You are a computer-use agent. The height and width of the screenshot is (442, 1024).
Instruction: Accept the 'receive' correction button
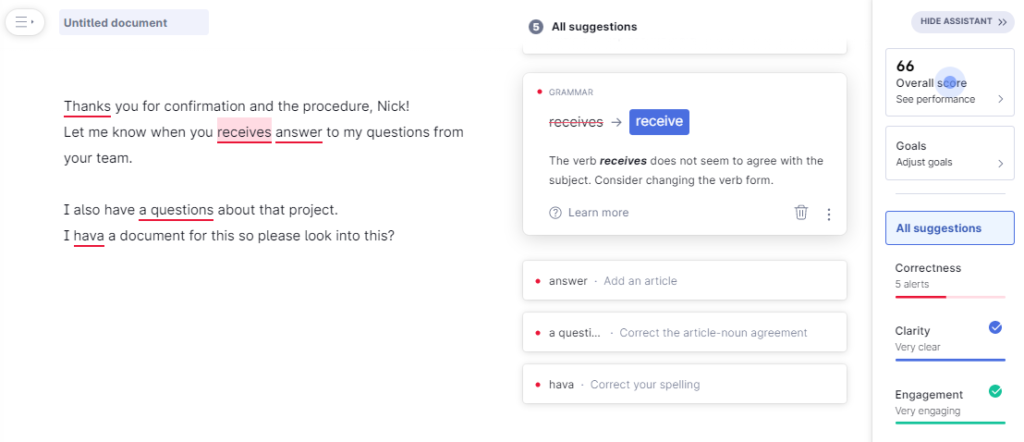pyautogui.click(x=659, y=122)
